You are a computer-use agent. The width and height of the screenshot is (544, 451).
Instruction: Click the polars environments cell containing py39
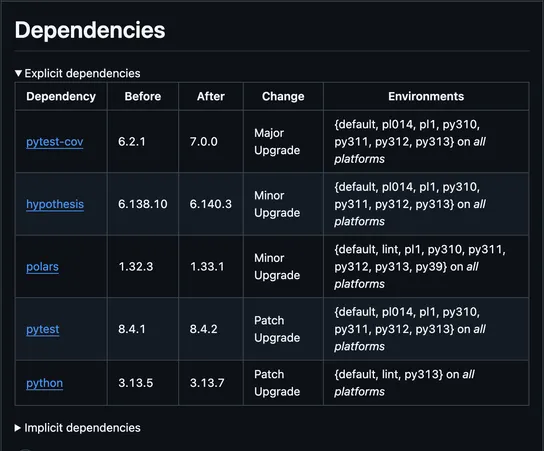pos(426,266)
